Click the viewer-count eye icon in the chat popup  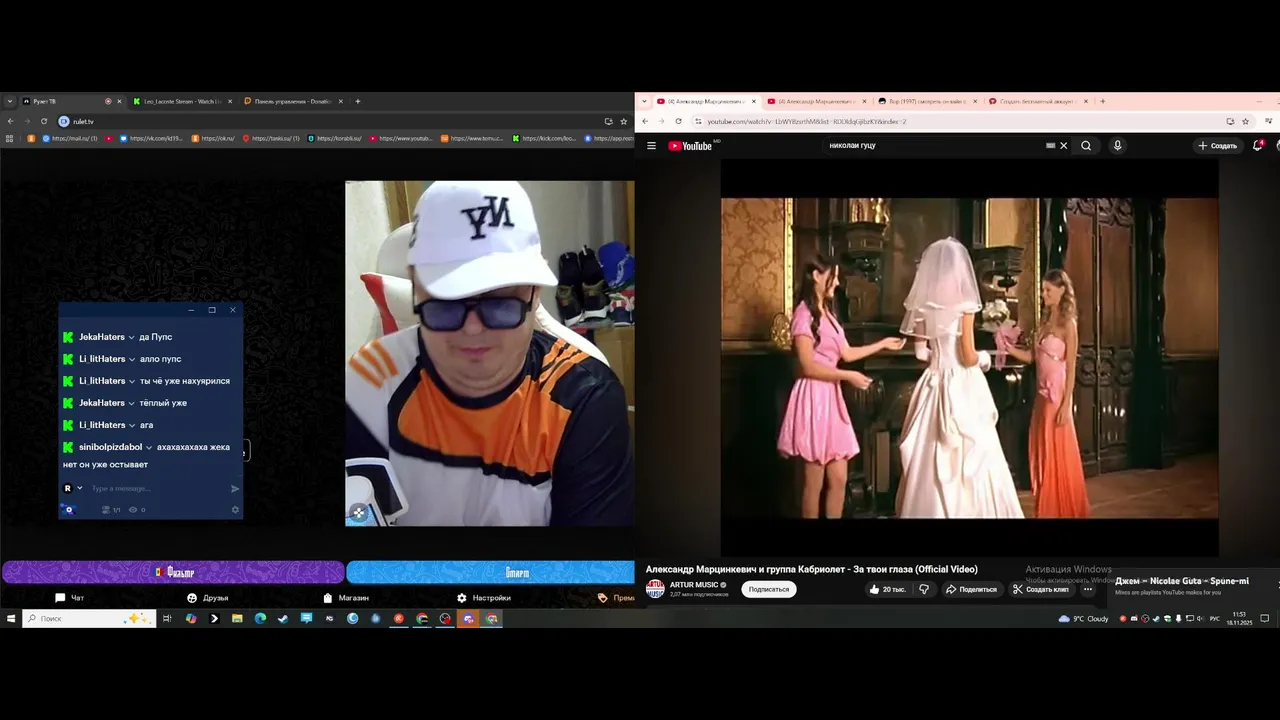tap(132, 510)
